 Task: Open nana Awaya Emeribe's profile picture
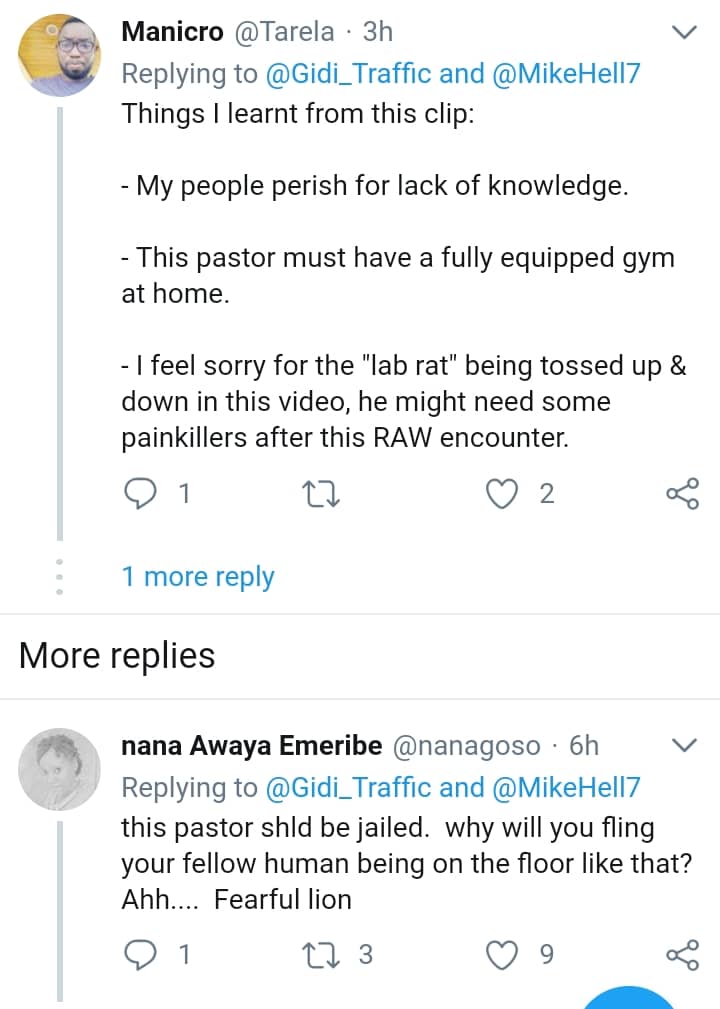60,768
